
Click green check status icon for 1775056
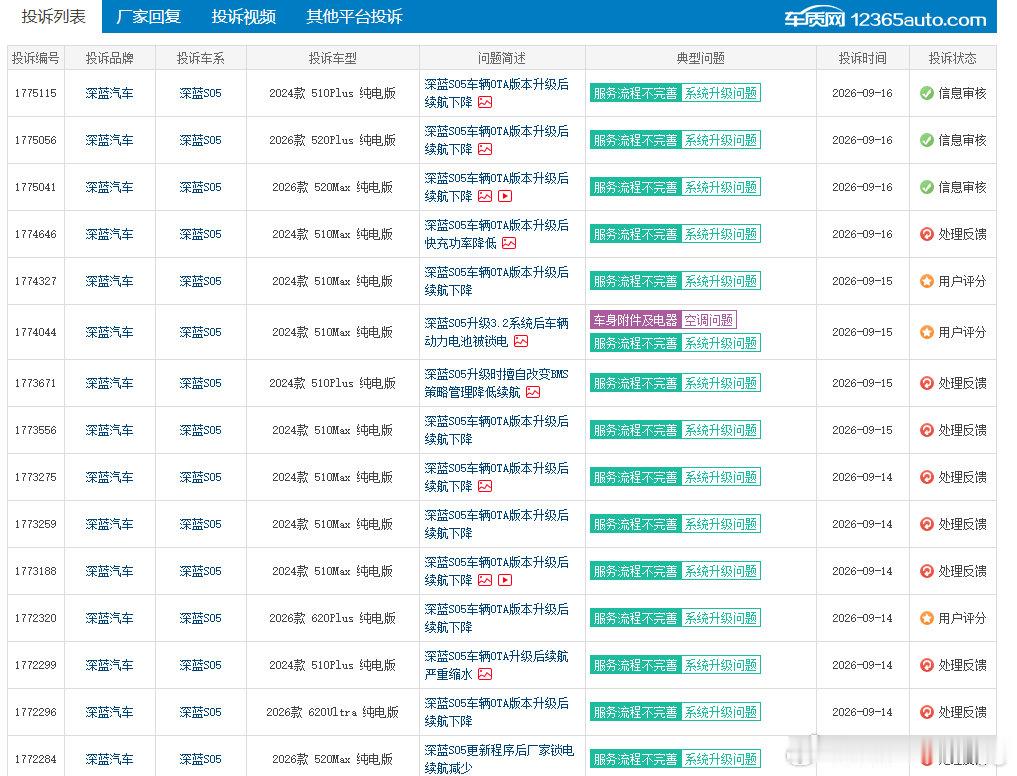pos(927,140)
